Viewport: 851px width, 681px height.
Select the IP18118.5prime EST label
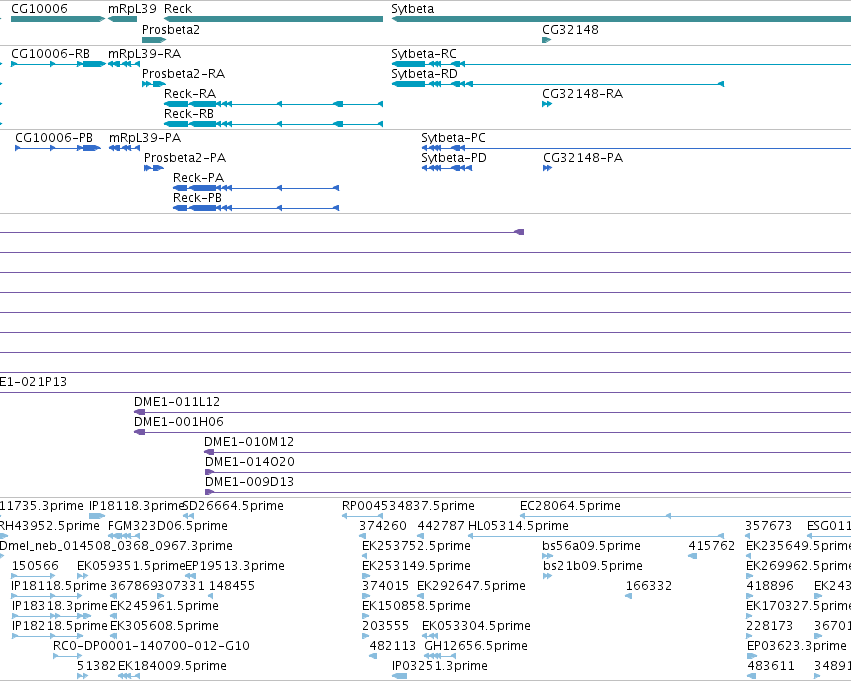pyautogui.click(x=59, y=585)
